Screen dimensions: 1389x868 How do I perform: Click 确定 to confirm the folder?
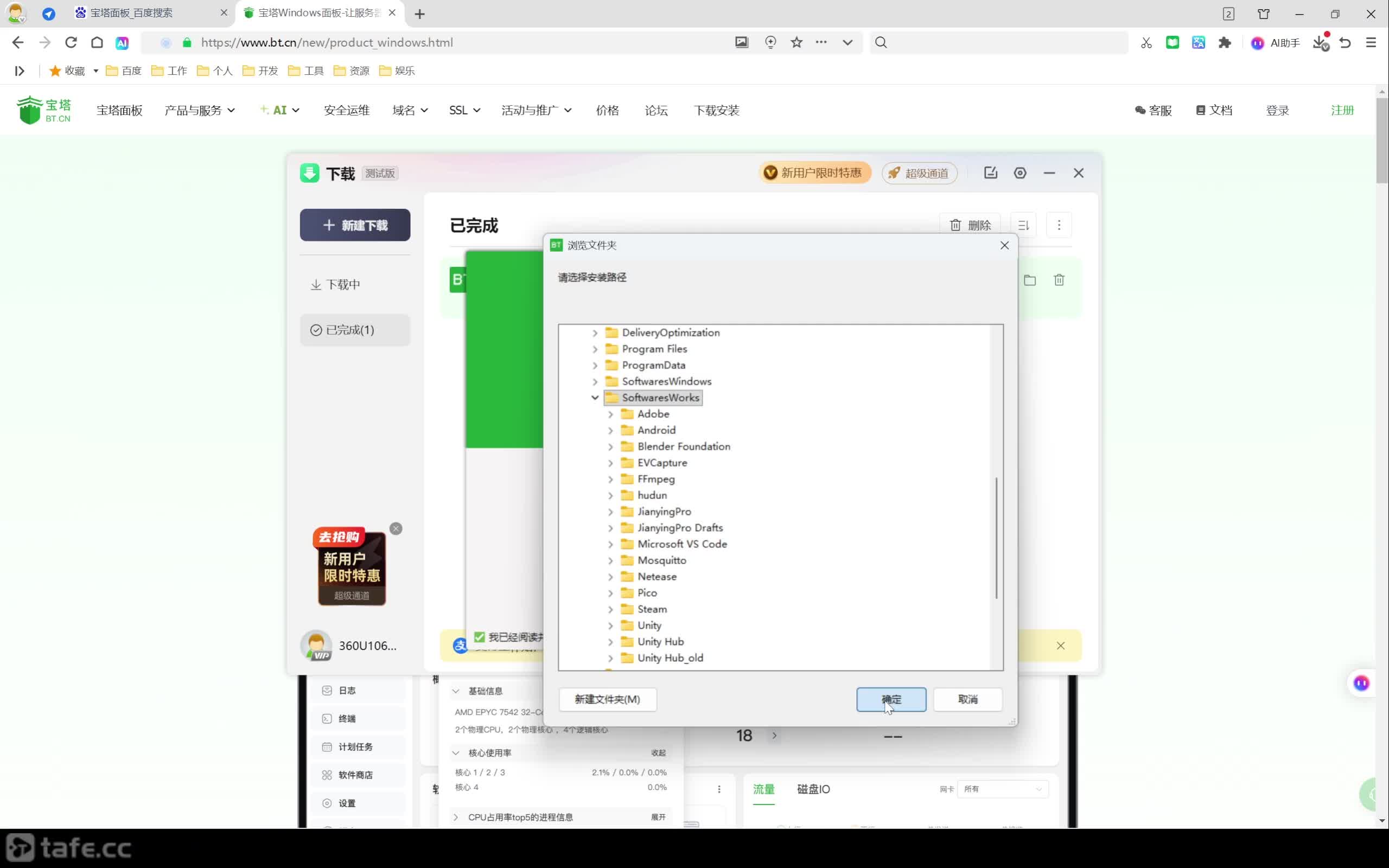(x=891, y=699)
